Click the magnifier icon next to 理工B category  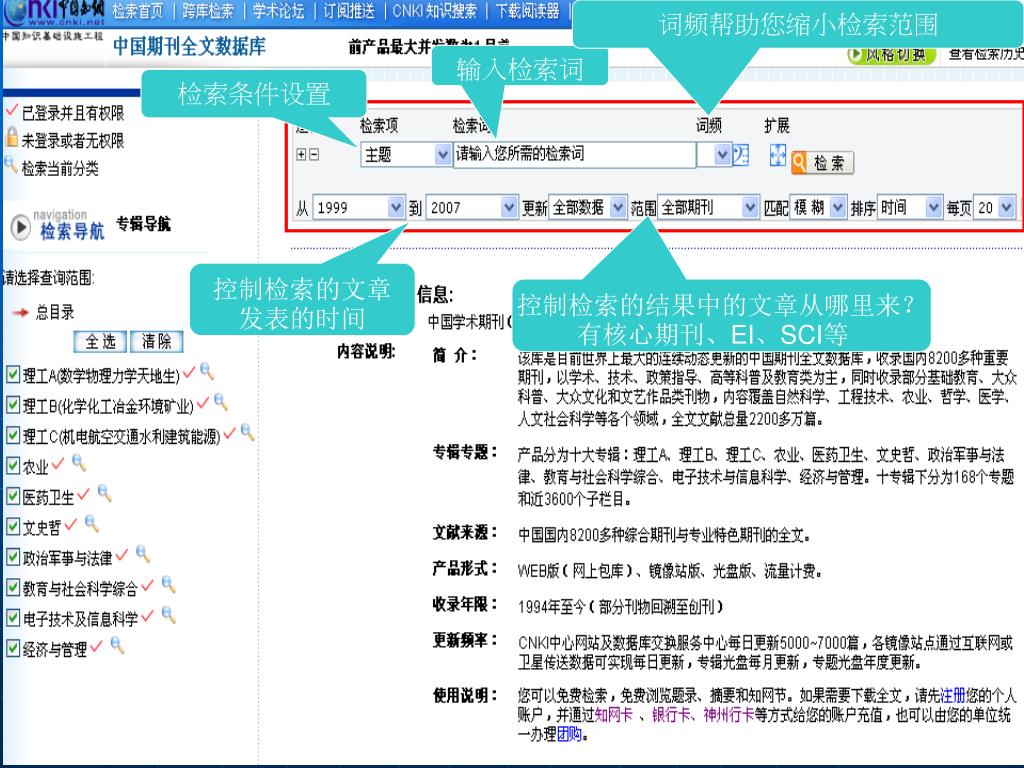pyautogui.click(x=221, y=402)
